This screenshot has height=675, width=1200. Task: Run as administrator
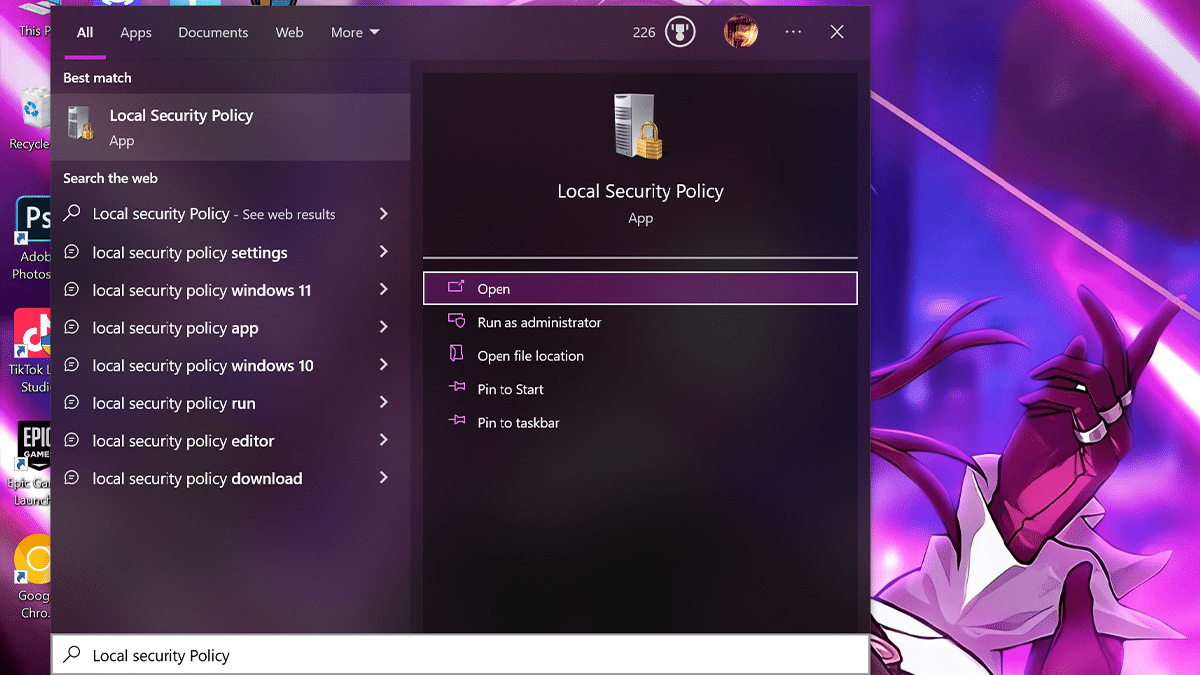539,322
